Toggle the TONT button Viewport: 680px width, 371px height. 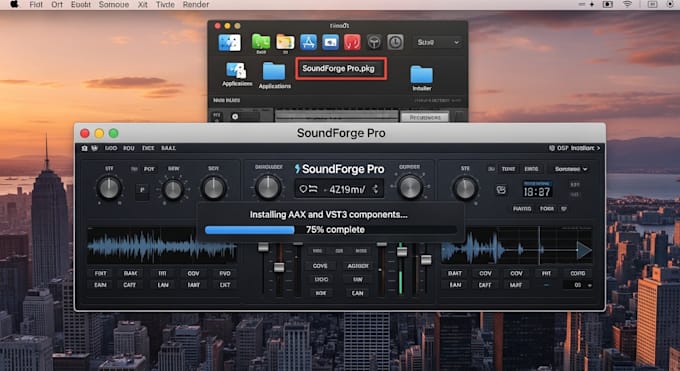click(508, 169)
